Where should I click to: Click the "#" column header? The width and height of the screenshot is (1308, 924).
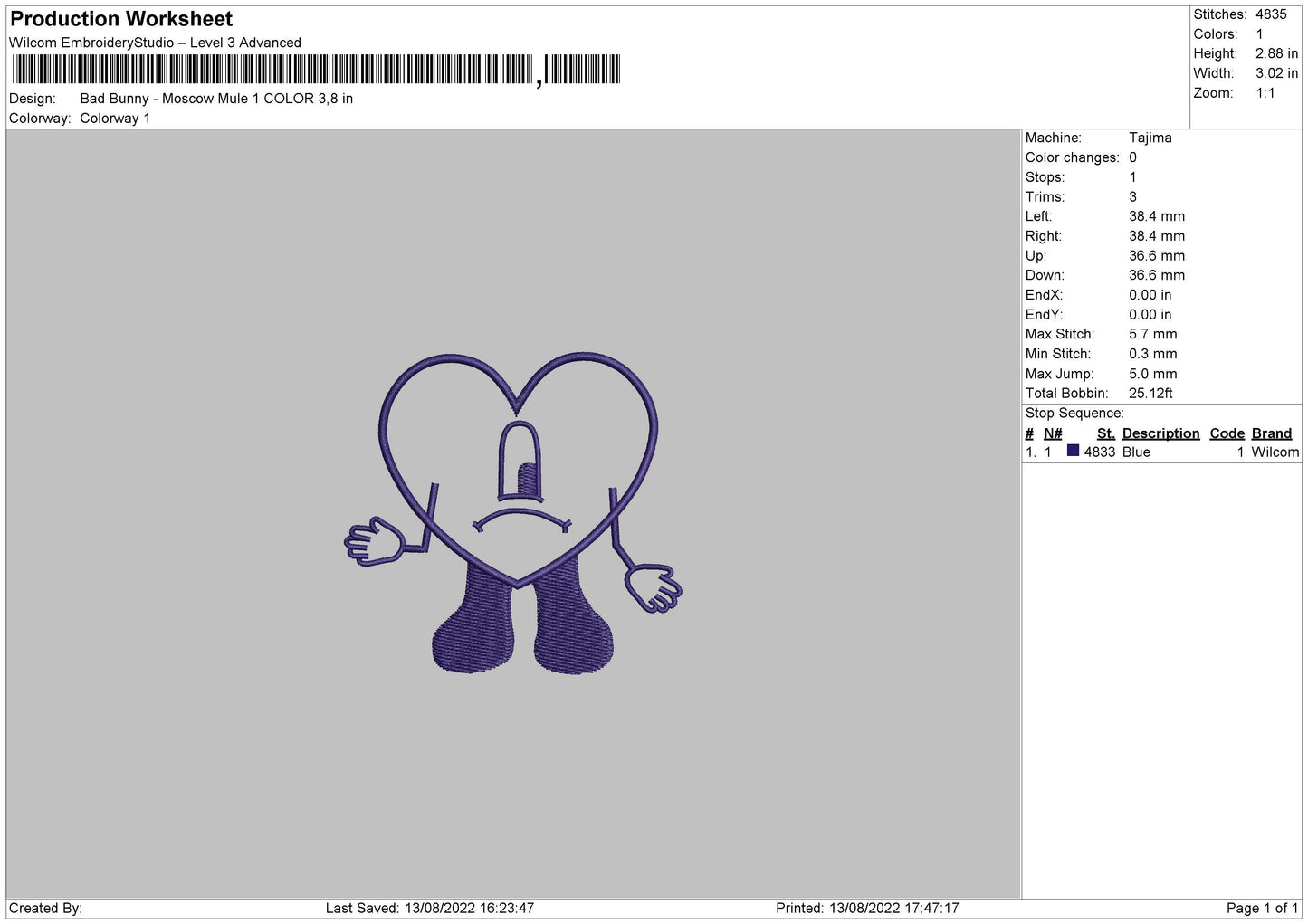click(x=1029, y=433)
